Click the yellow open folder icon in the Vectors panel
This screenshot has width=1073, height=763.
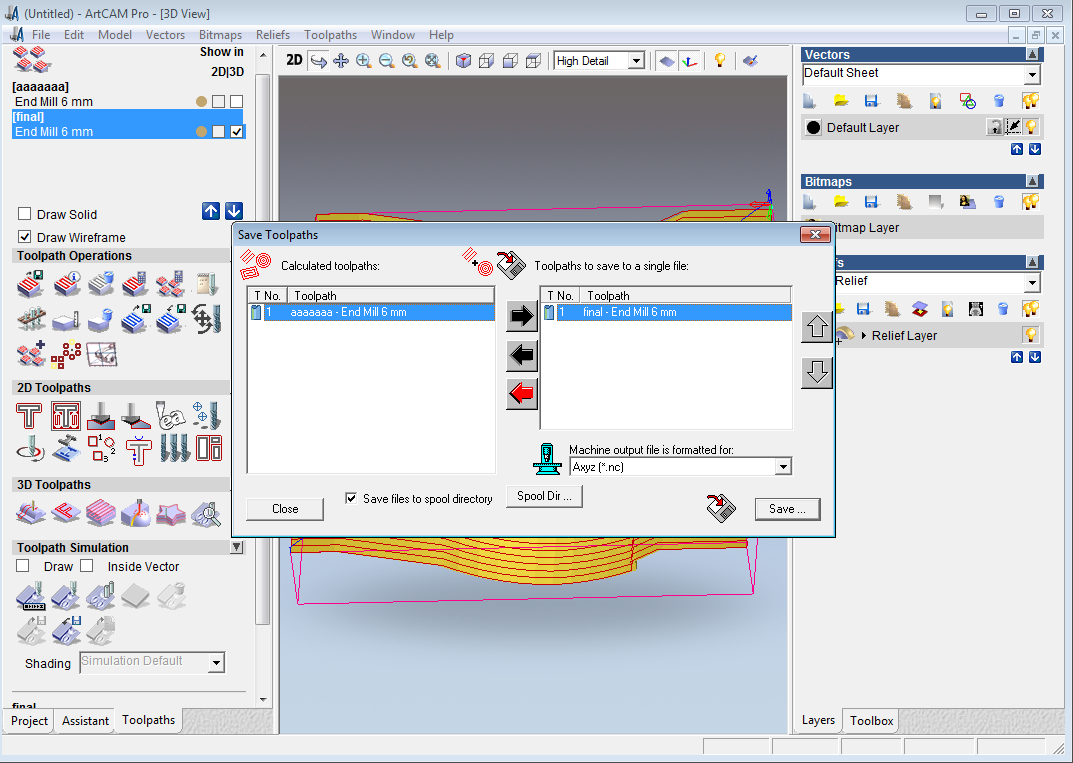coord(841,101)
